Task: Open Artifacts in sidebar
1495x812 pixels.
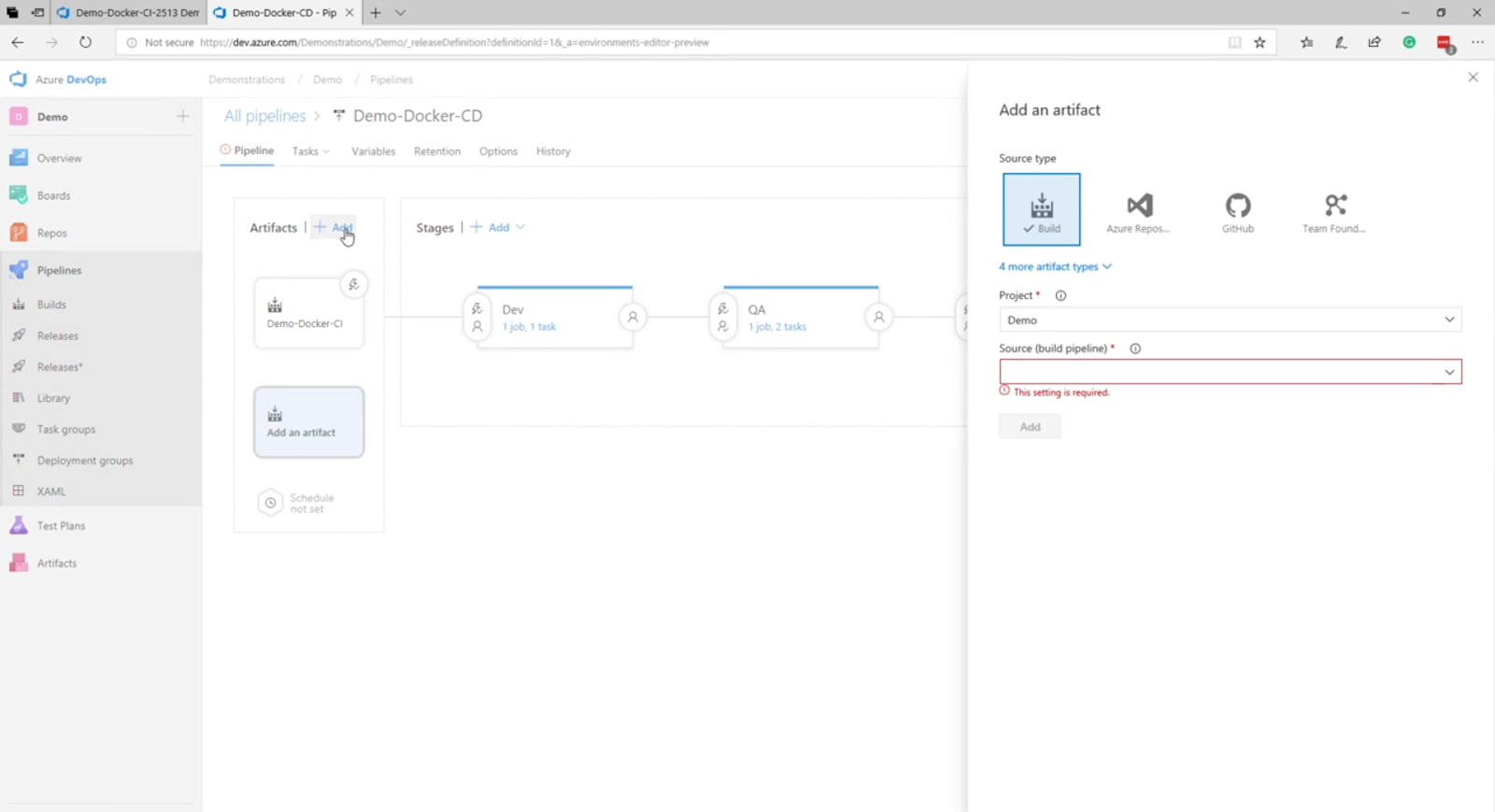Action: click(101, 563)
